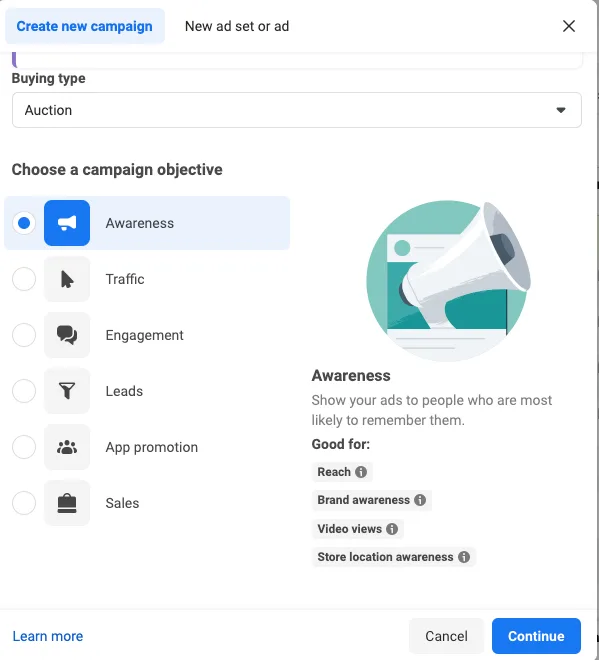The image size is (599, 660).
Task: Click the Traffic cursor icon
Action: pos(67,279)
